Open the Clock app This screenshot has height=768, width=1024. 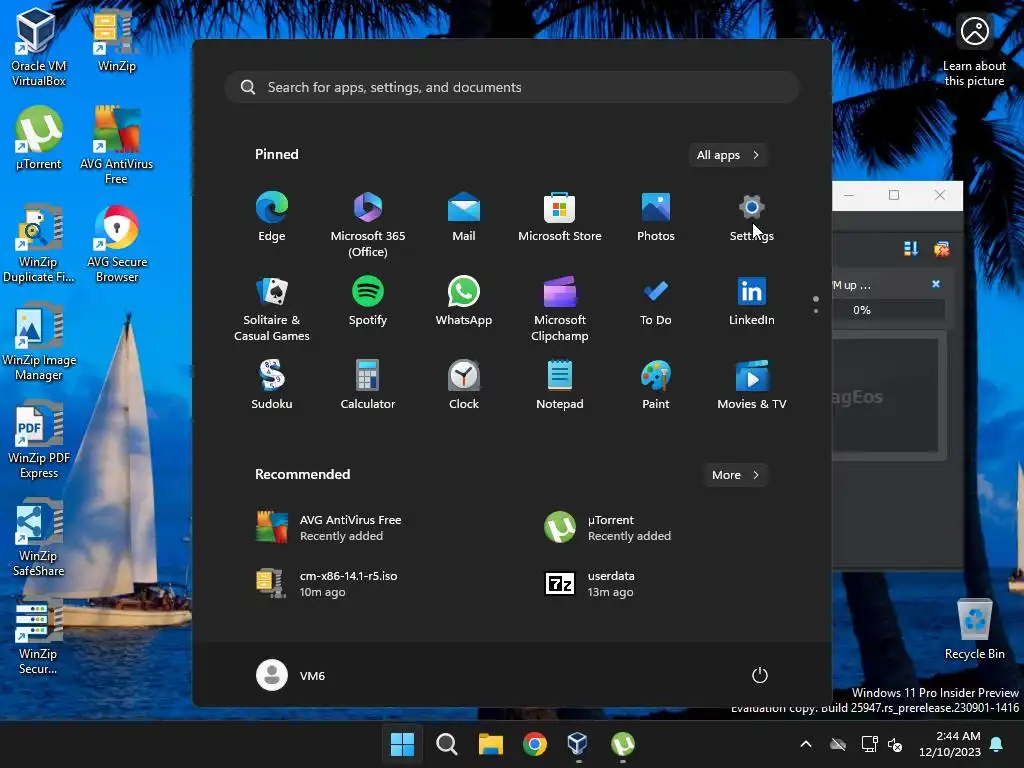click(x=464, y=385)
